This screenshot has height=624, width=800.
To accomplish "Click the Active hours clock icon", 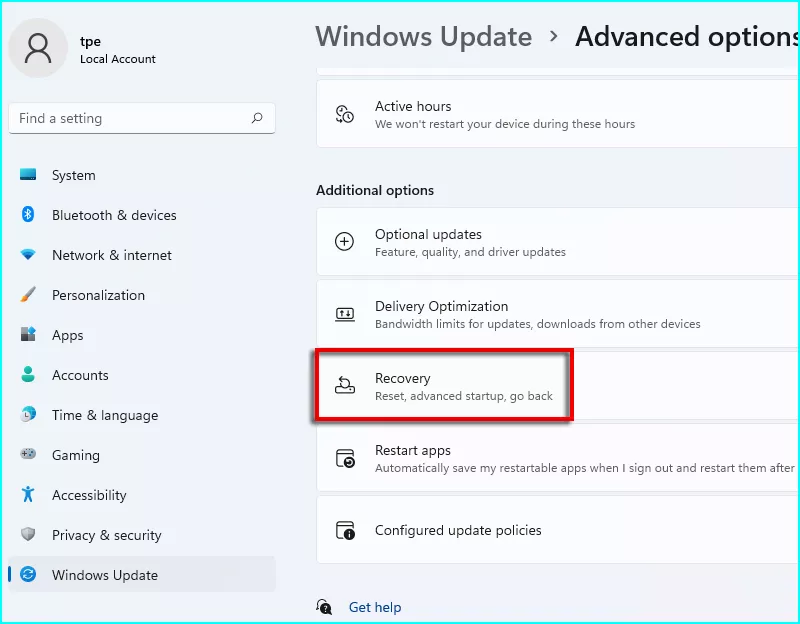I will (x=344, y=114).
